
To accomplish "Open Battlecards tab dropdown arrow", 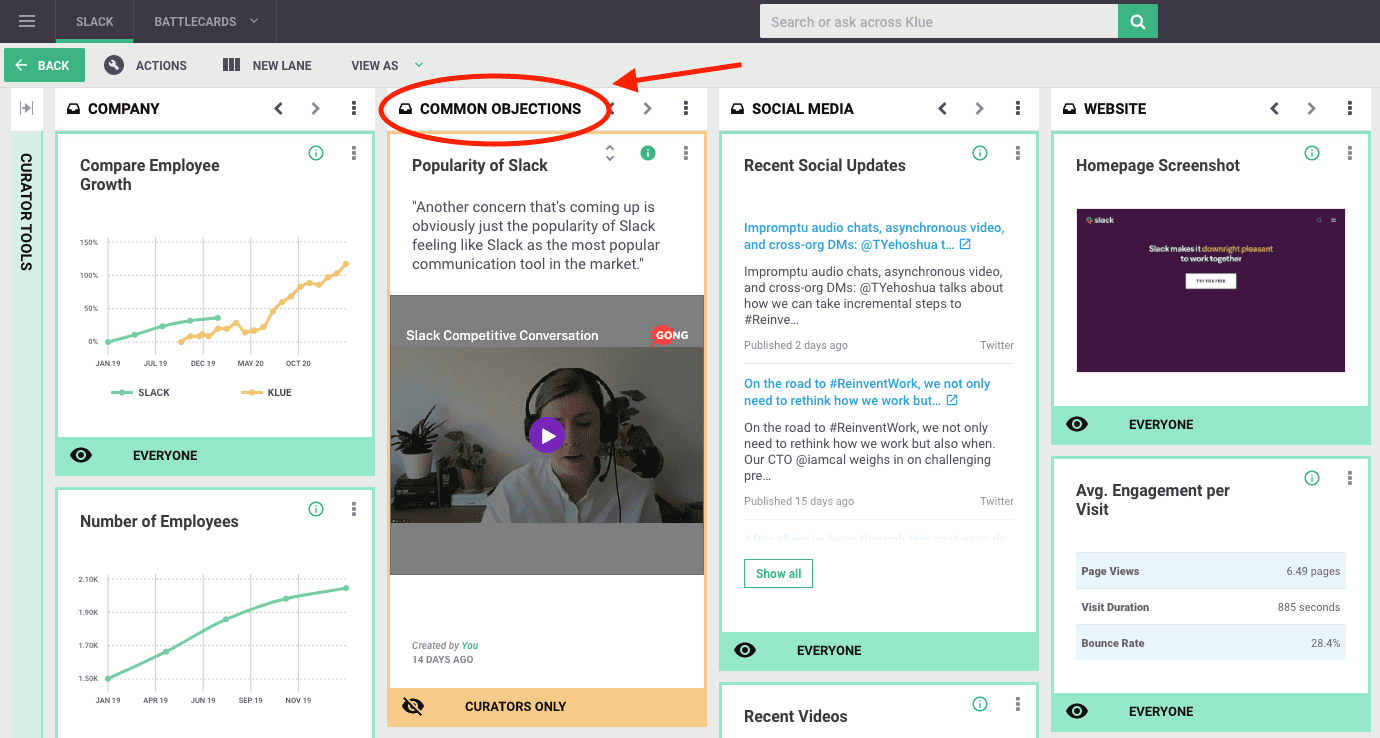I will click(253, 21).
